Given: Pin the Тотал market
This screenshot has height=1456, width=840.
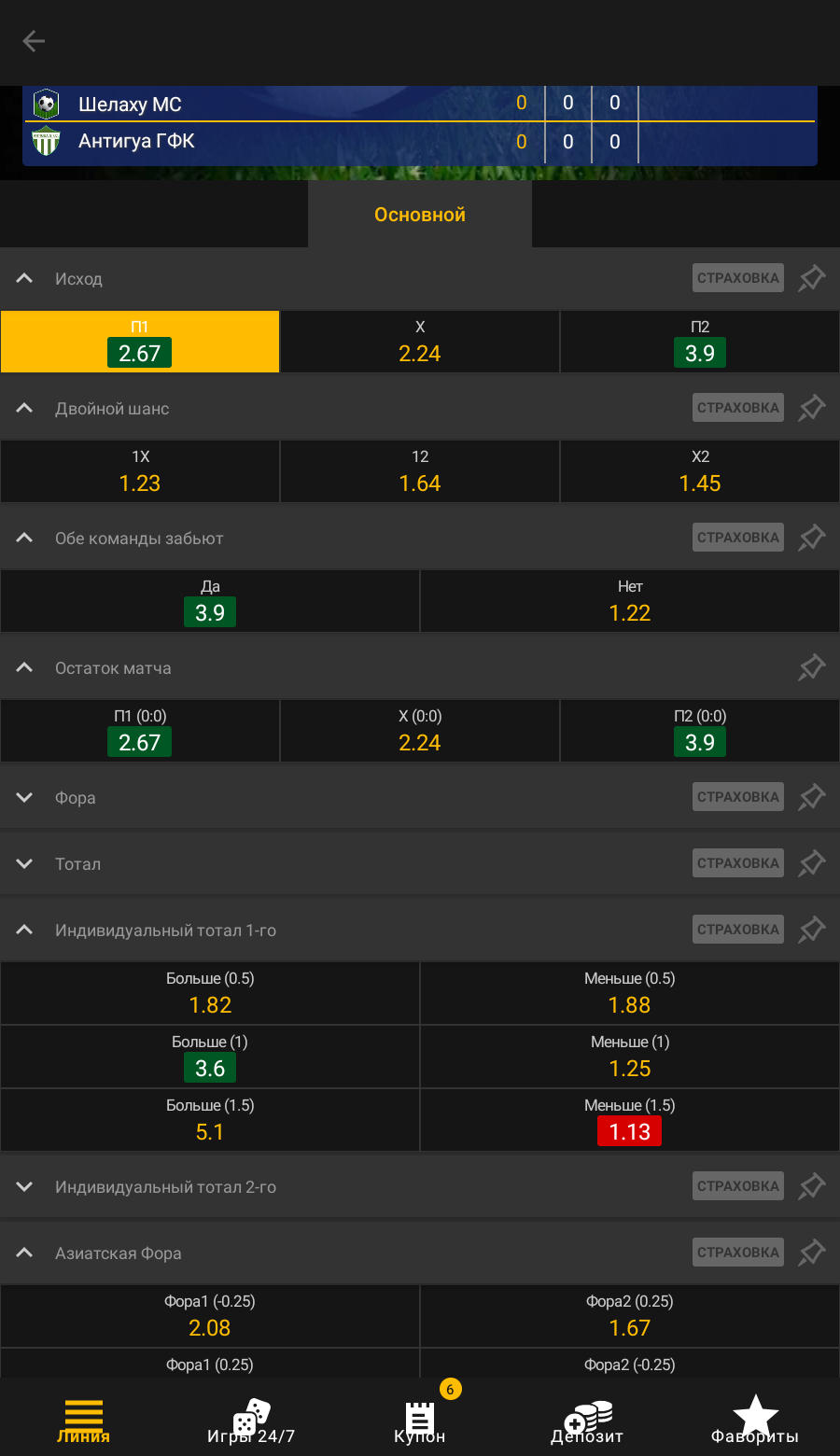Looking at the screenshot, I should pos(812,863).
